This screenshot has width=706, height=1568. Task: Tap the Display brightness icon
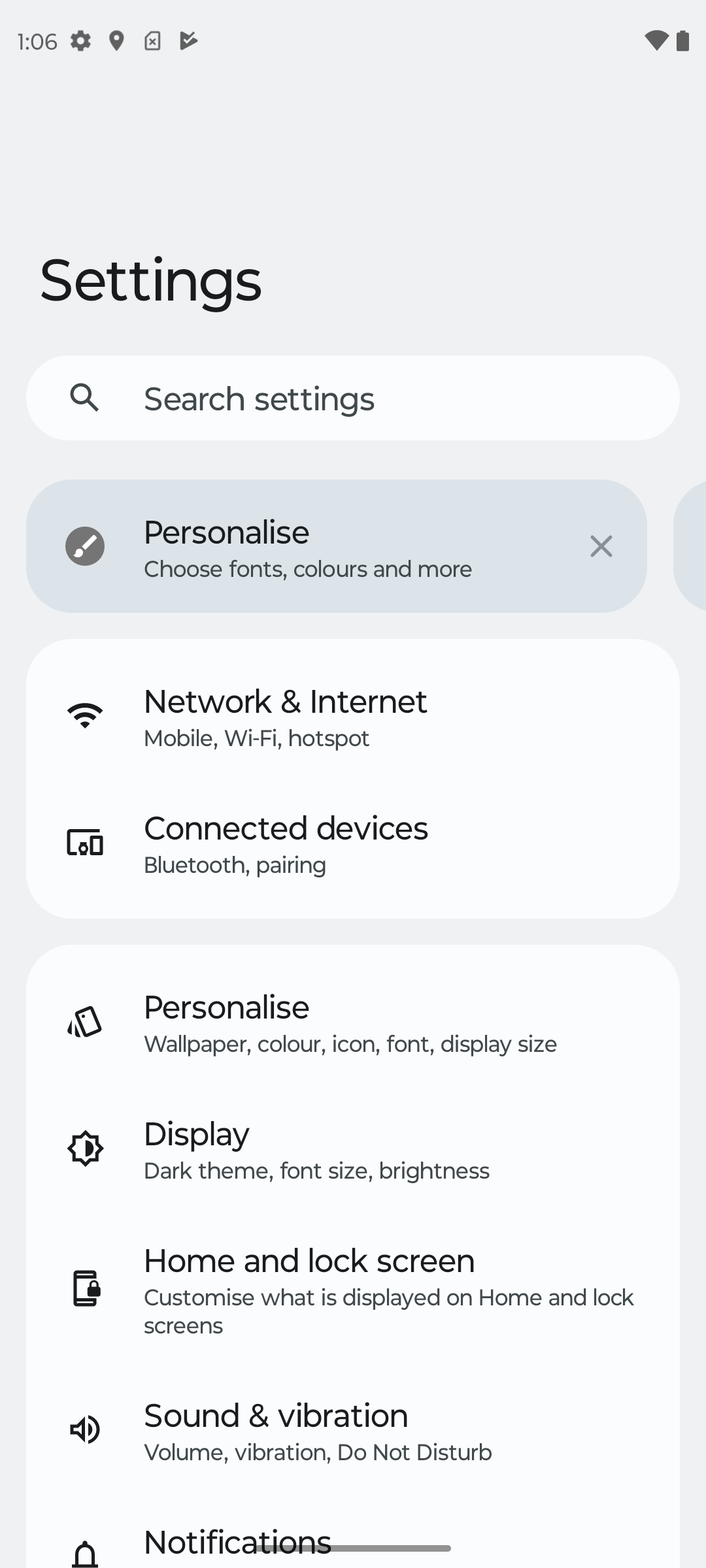point(85,1149)
